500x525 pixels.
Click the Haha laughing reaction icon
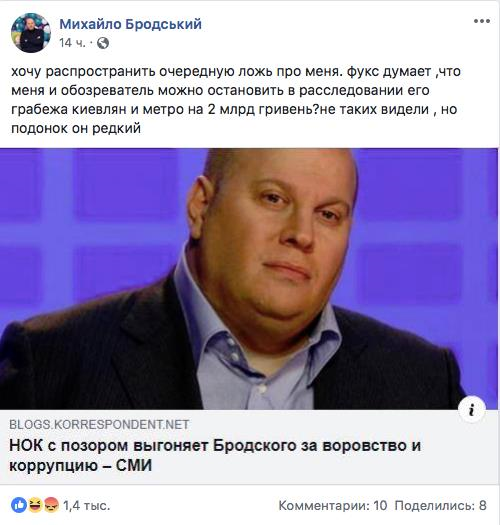35,505
